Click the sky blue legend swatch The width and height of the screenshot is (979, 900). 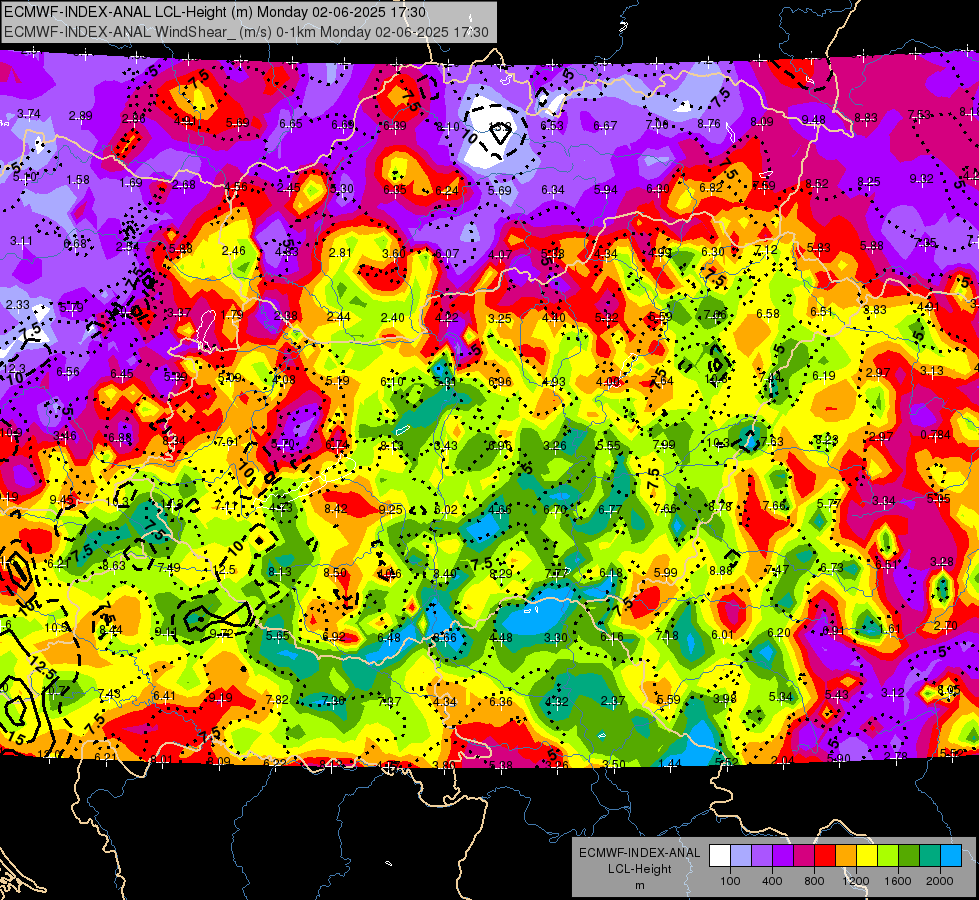click(952, 856)
